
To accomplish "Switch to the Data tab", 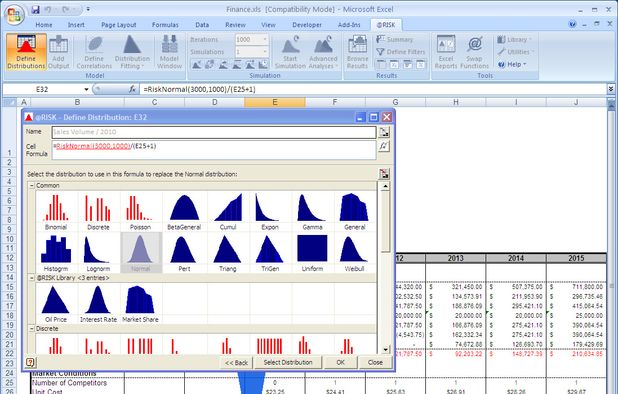I will pyautogui.click(x=202, y=24).
